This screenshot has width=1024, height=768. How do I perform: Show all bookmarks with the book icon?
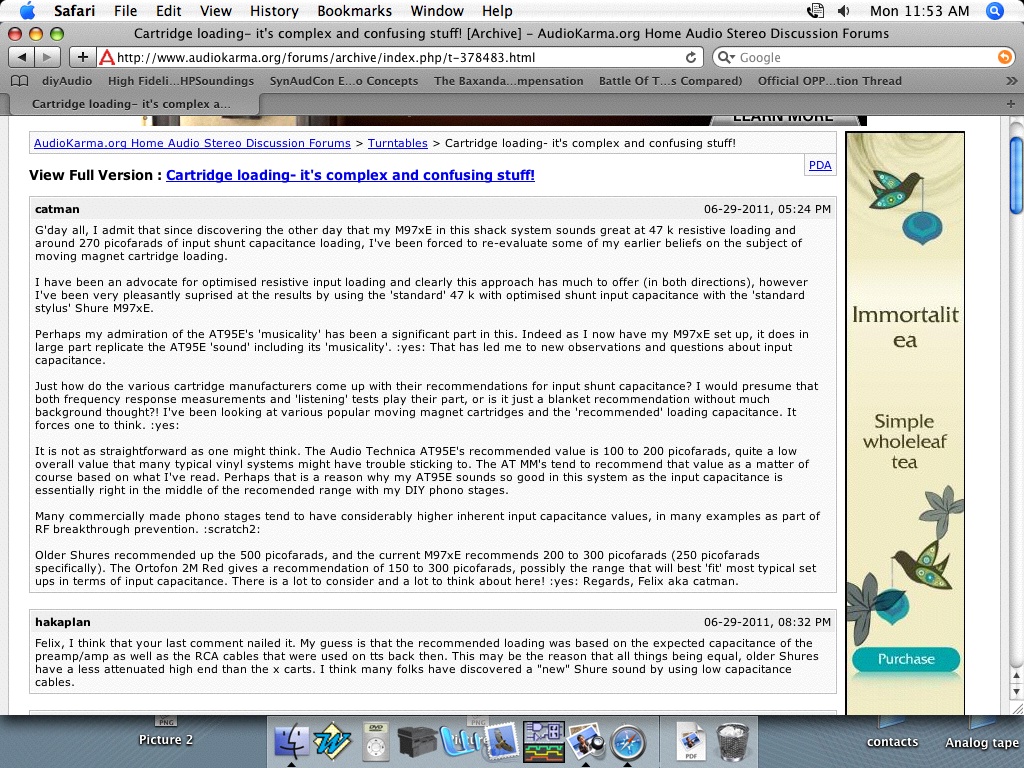pyautogui.click(x=20, y=81)
